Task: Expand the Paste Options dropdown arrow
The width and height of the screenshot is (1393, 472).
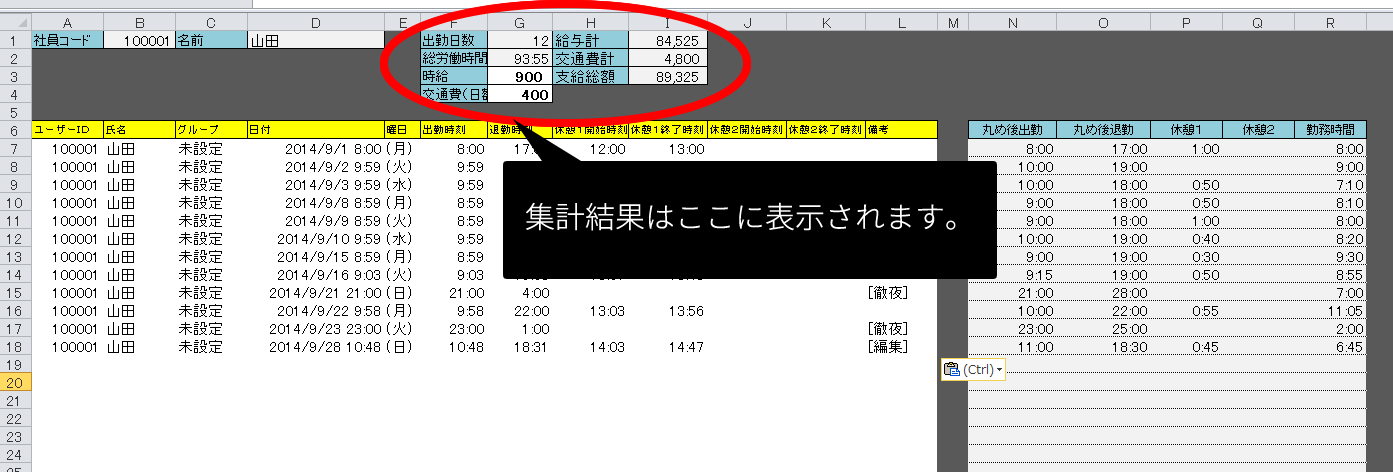Action: click(999, 370)
